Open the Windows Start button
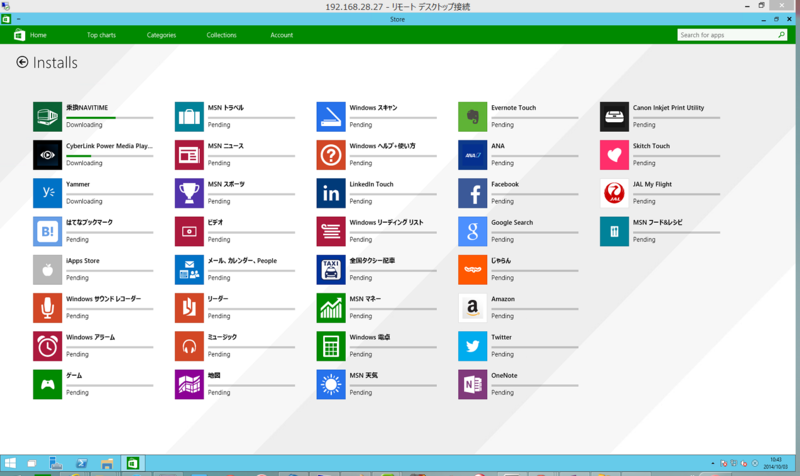Viewport: 800px width, 476px height. (x=10, y=463)
